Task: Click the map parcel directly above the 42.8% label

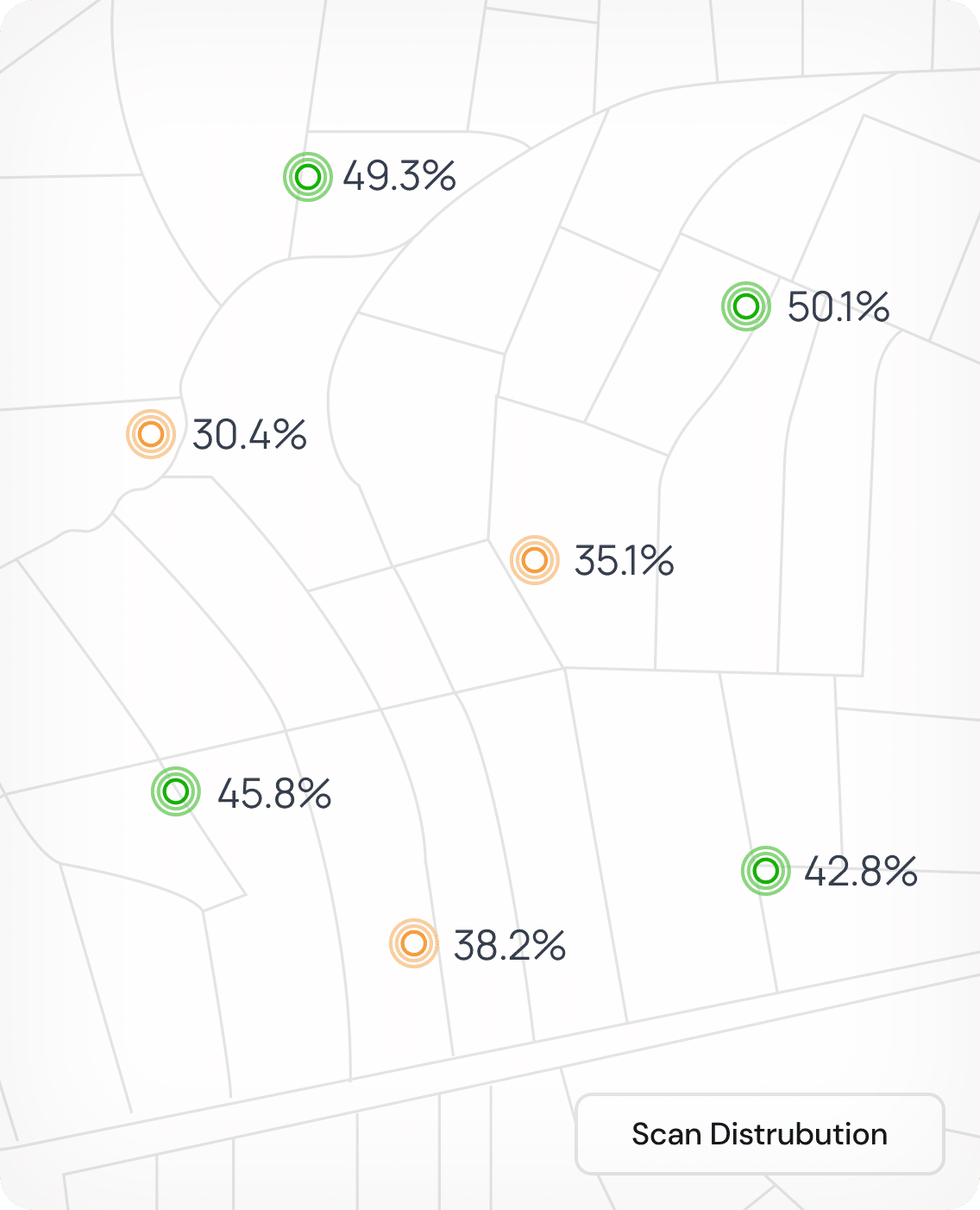Action: coord(776,759)
